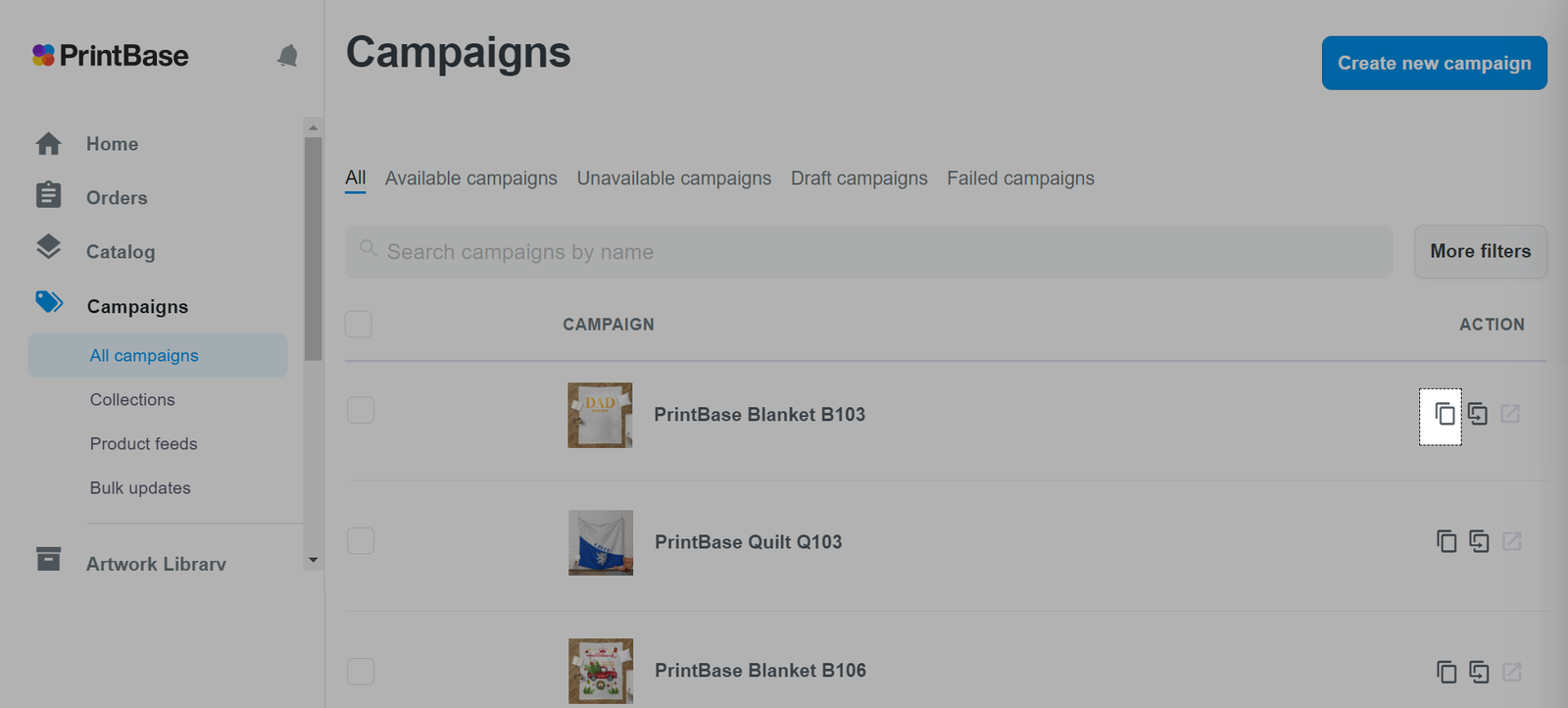Screen dimensions: 1568x708
Task: Open the notifications bell
Action: click(287, 56)
